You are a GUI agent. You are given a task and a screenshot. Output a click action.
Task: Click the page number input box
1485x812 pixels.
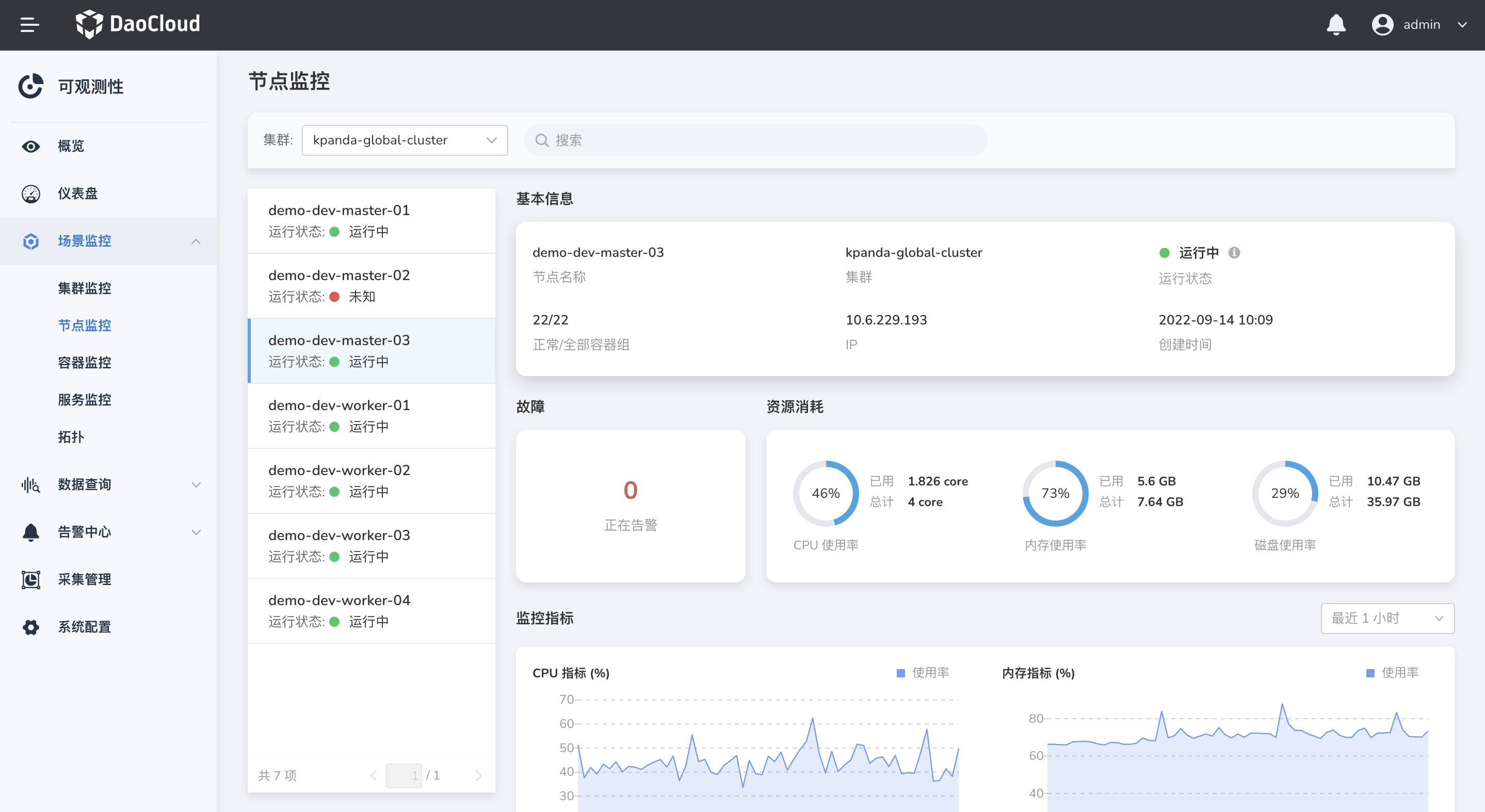[x=404, y=776]
